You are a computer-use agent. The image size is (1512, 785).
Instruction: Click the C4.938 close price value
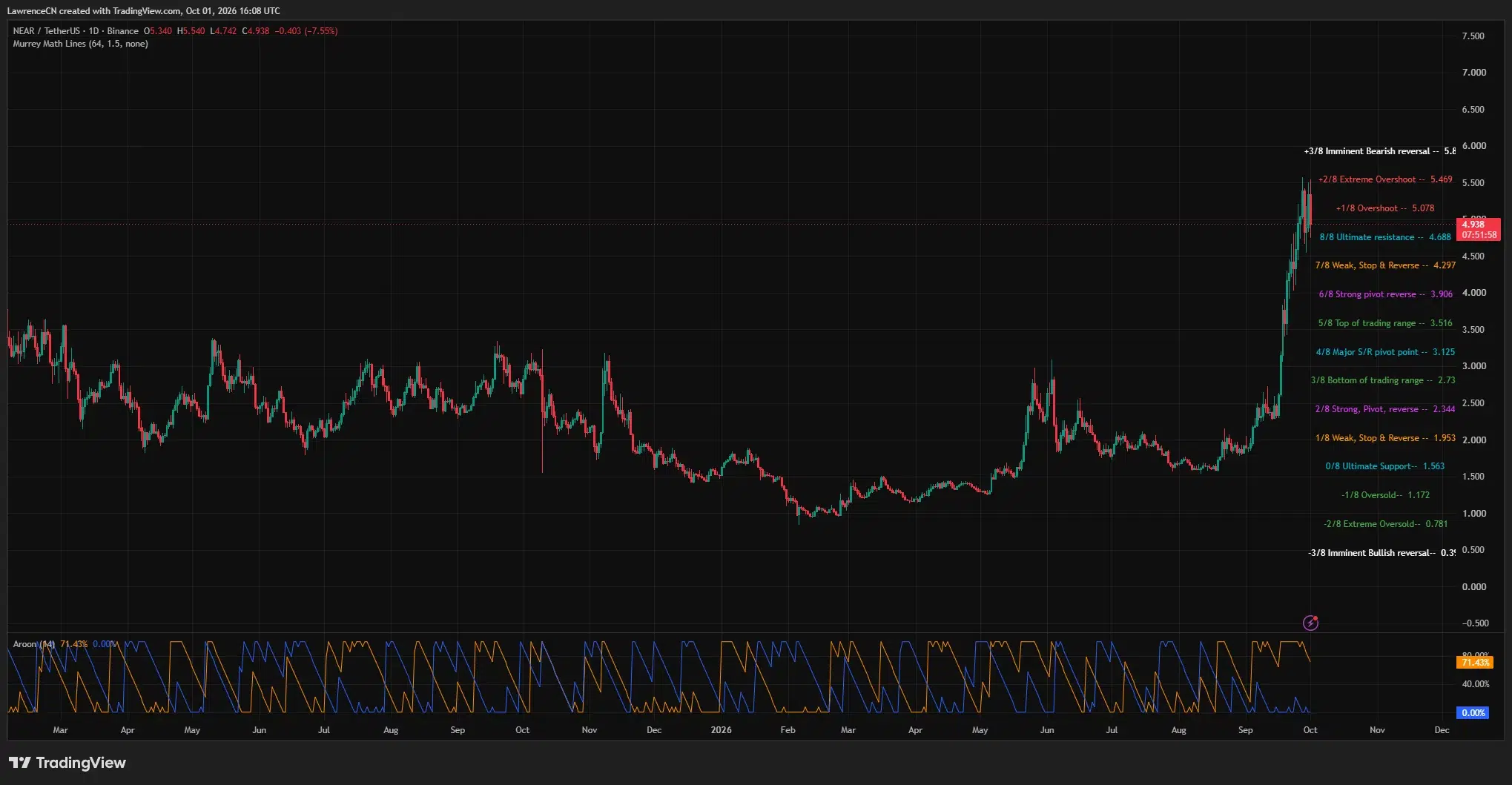pos(256,31)
